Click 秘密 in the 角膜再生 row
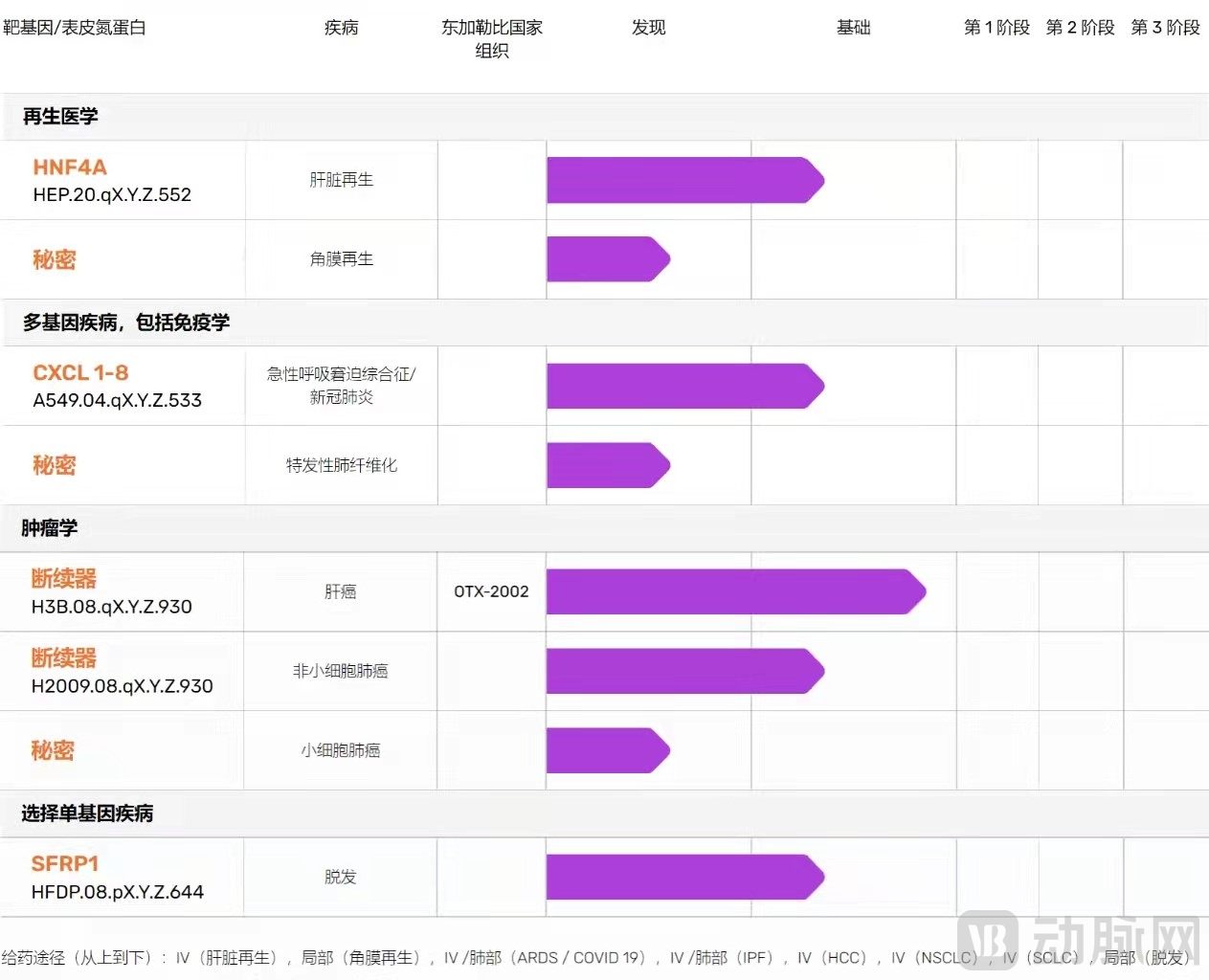 point(55,260)
